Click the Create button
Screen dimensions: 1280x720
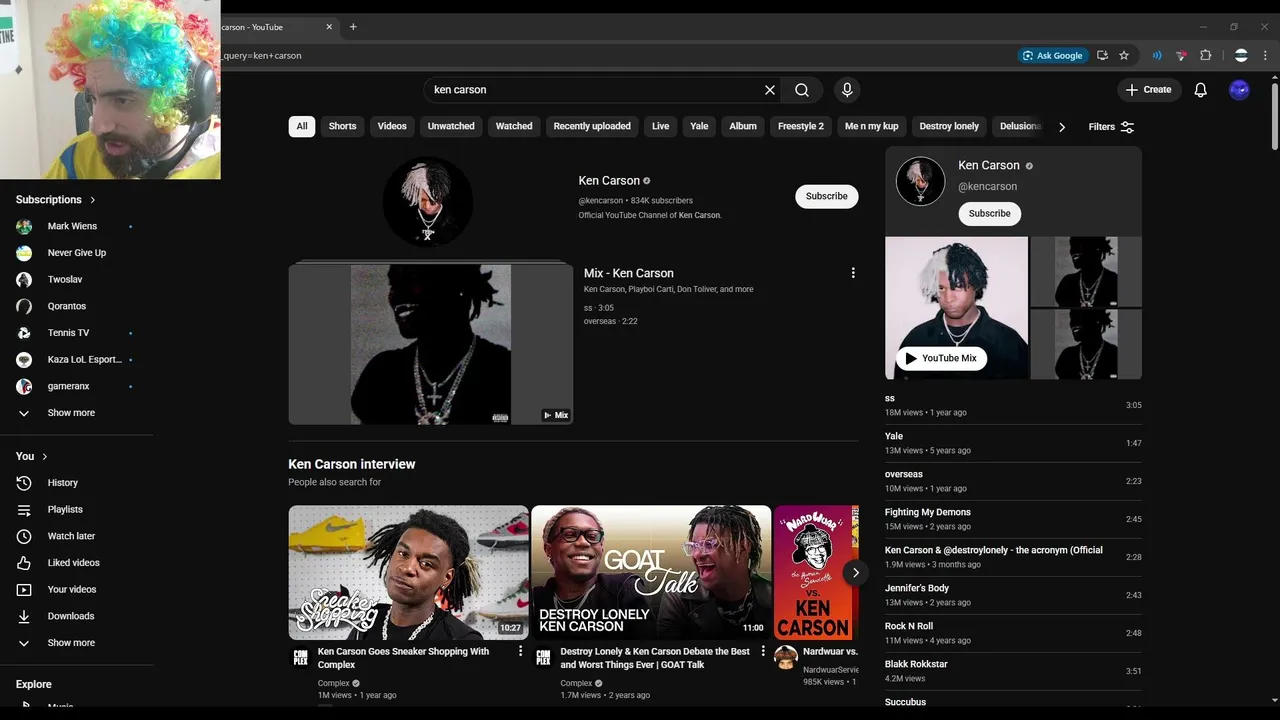[x=1149, y=90]
